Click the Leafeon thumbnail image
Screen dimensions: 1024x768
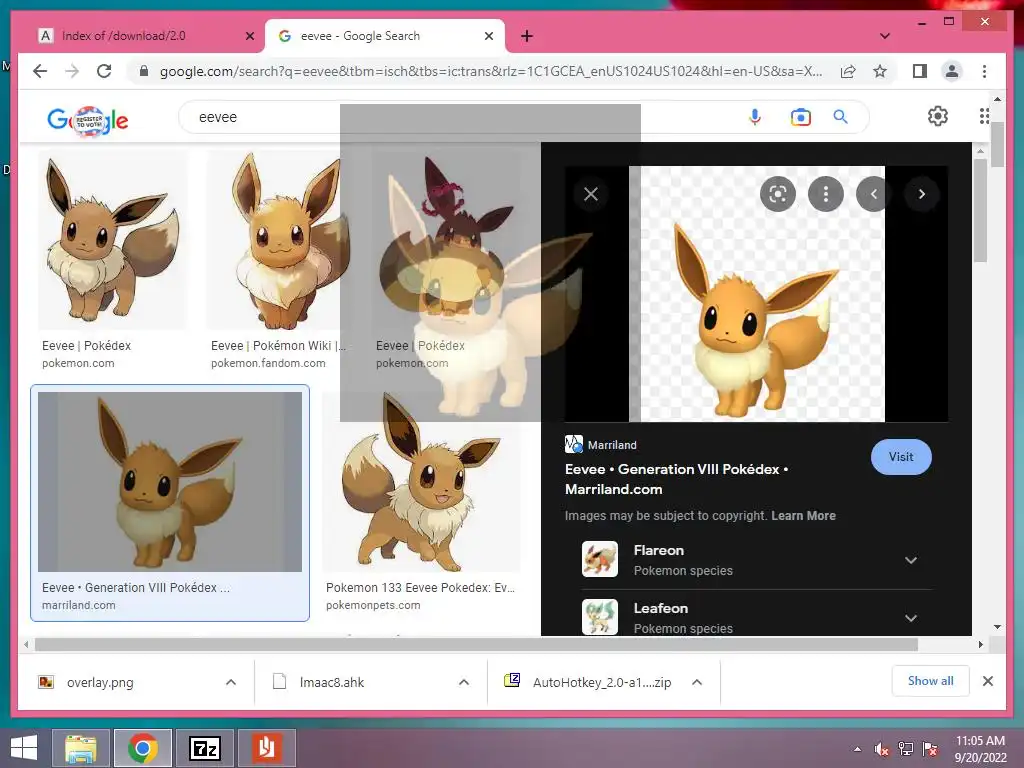(x=600, y=616)
